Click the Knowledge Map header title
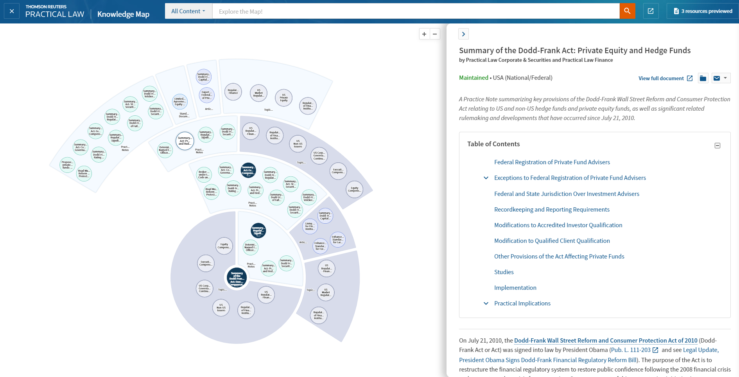Image resolution: width=739 pixels, height=377 pixels. coord(123,14)
